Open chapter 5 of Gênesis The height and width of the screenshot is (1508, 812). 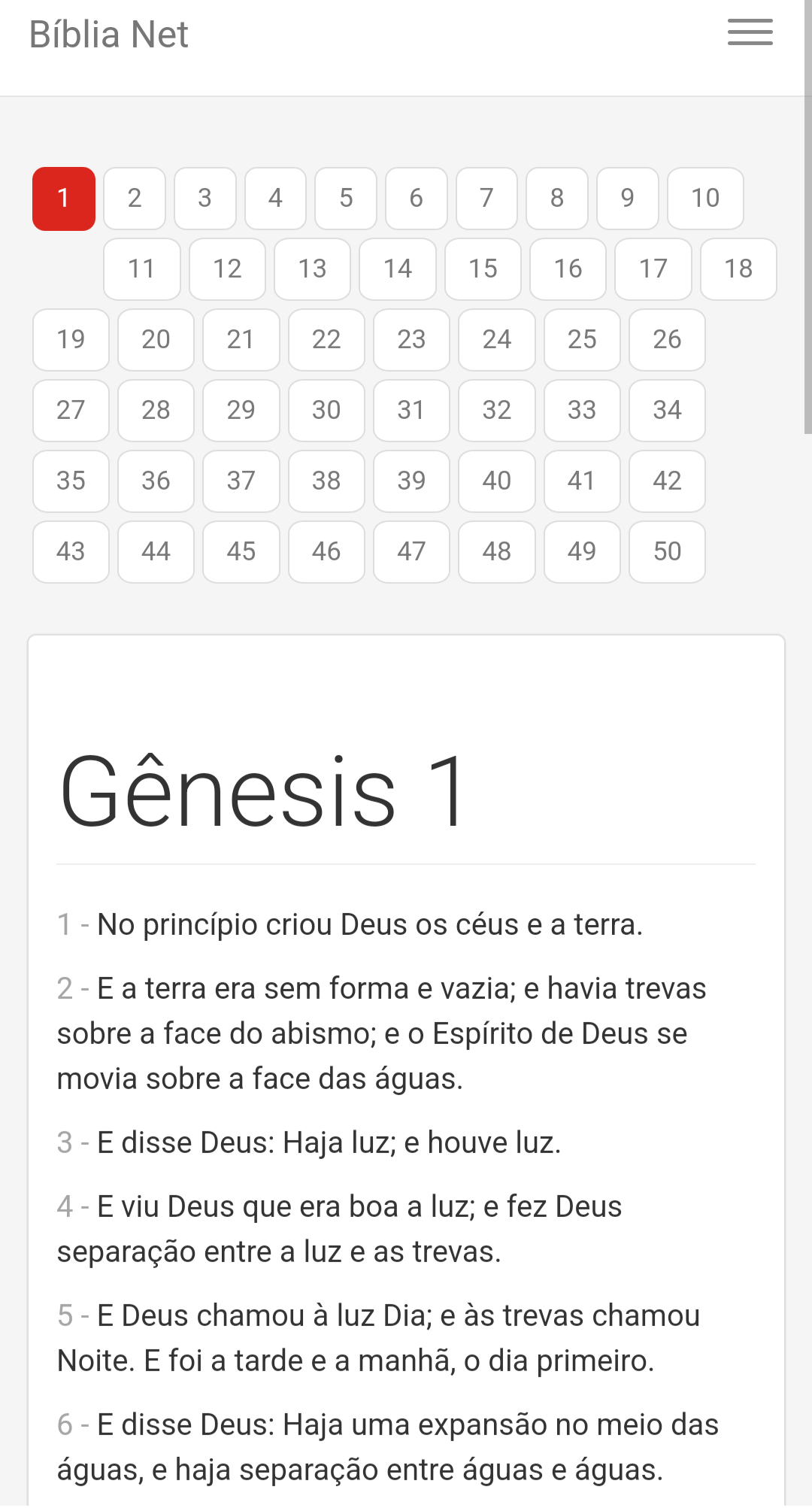[x=346, y=199]
